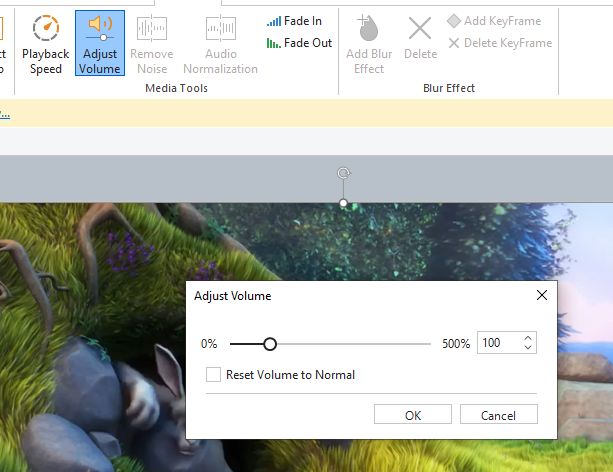Click the volume percentage input field
Image resolution: width=613 pixels, height=472 pixels.
point(500,343)
